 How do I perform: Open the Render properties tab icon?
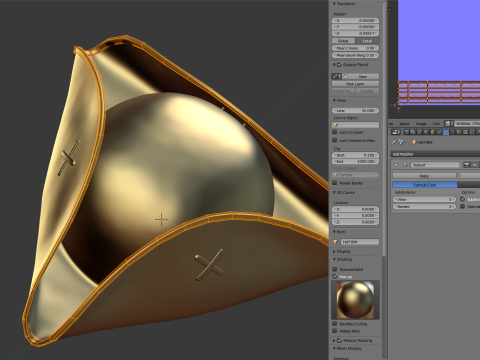pyautogui.click(x=407, y=132)
